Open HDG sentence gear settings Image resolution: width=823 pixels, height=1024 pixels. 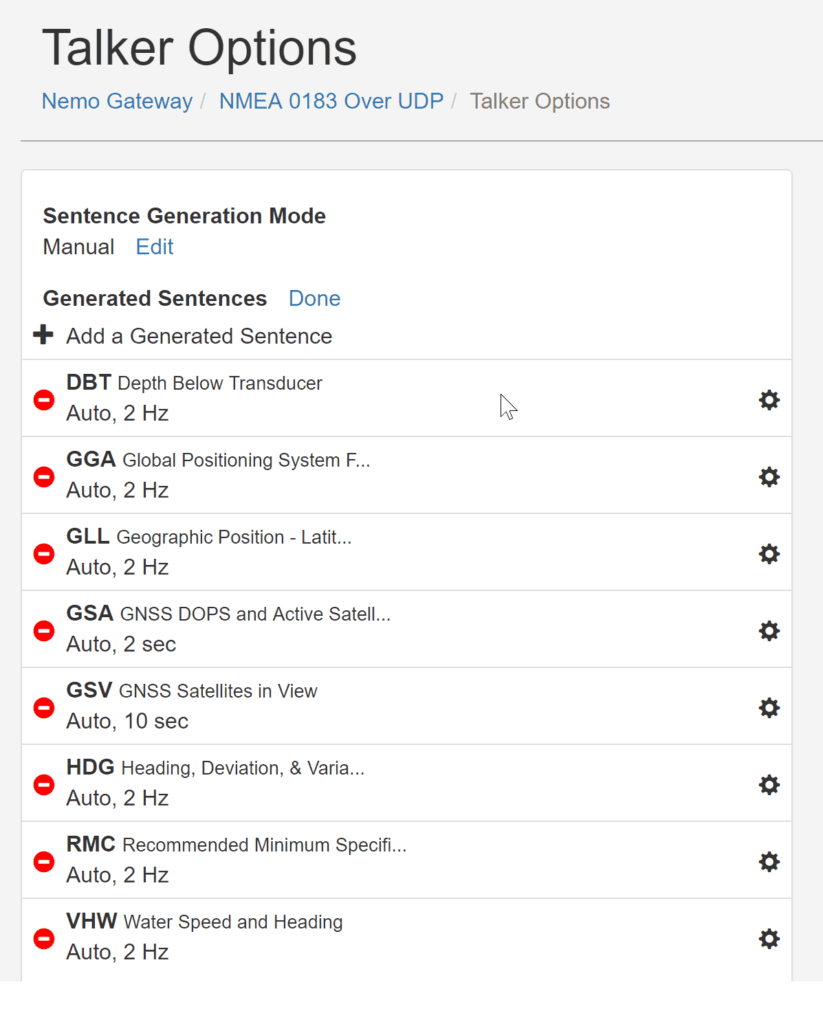click(769, 785)
